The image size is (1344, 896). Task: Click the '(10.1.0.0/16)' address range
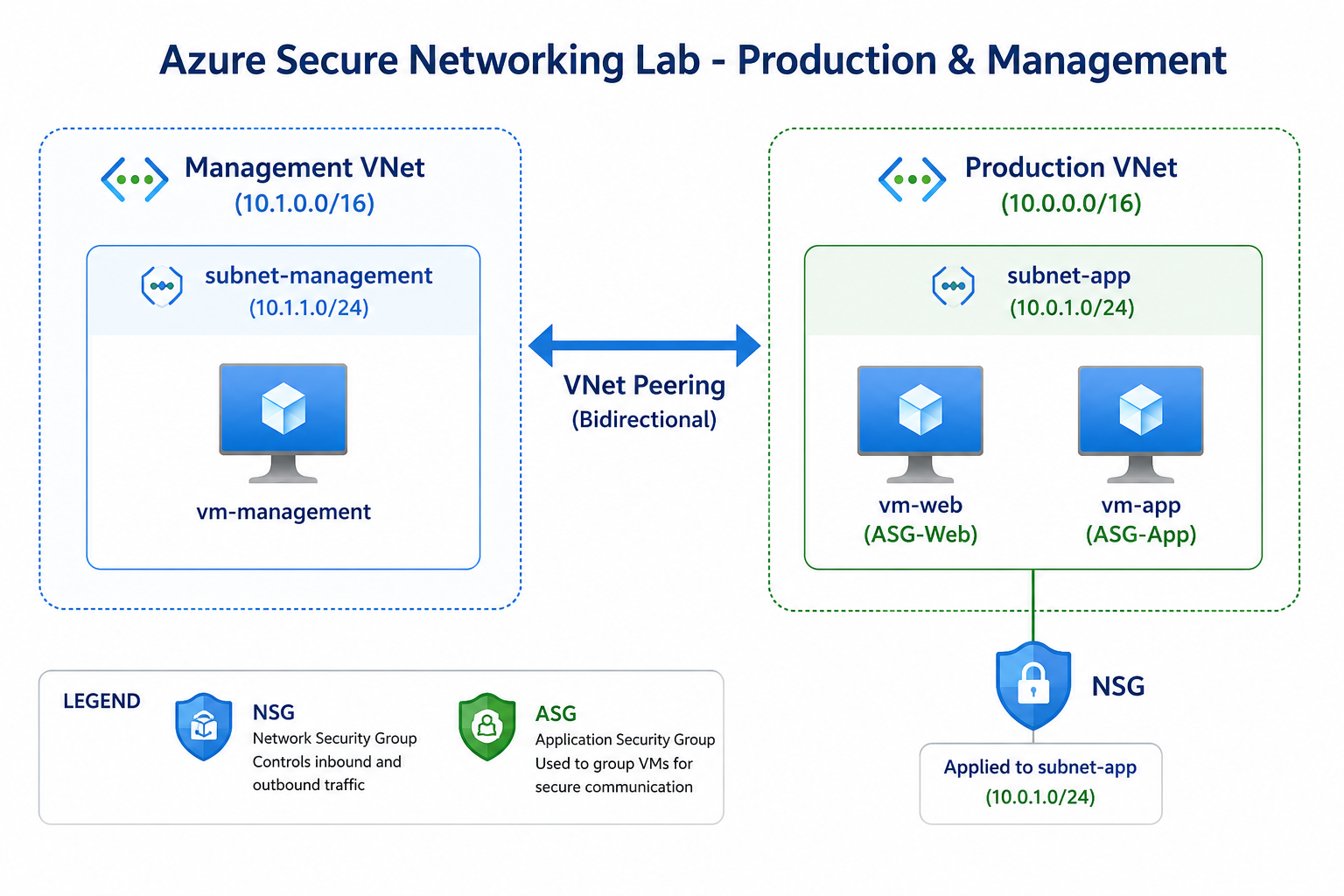(x=304, y=204)
